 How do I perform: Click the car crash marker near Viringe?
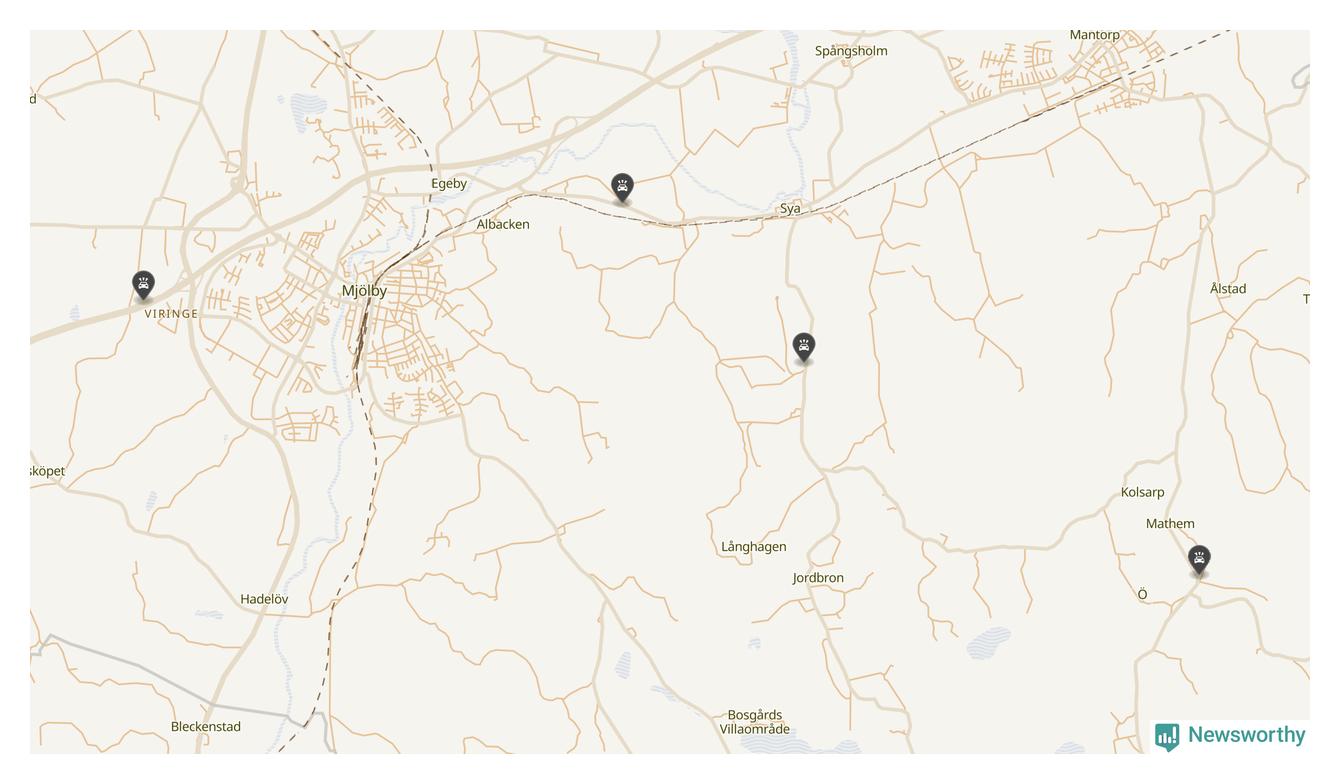143,285
